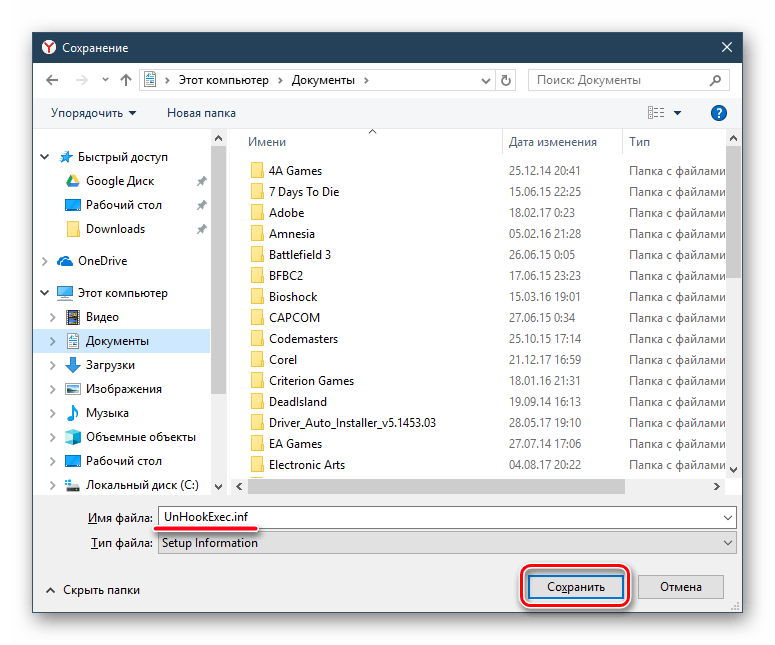Screen dimensions: 775x645
Task: Click the Отмена button
Action: [x=681, y=587]
